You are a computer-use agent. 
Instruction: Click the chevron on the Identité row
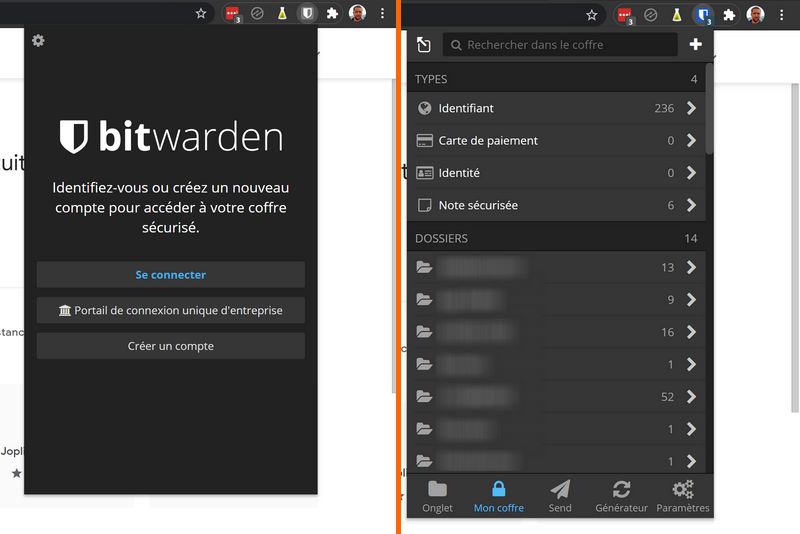coord(691,173)
